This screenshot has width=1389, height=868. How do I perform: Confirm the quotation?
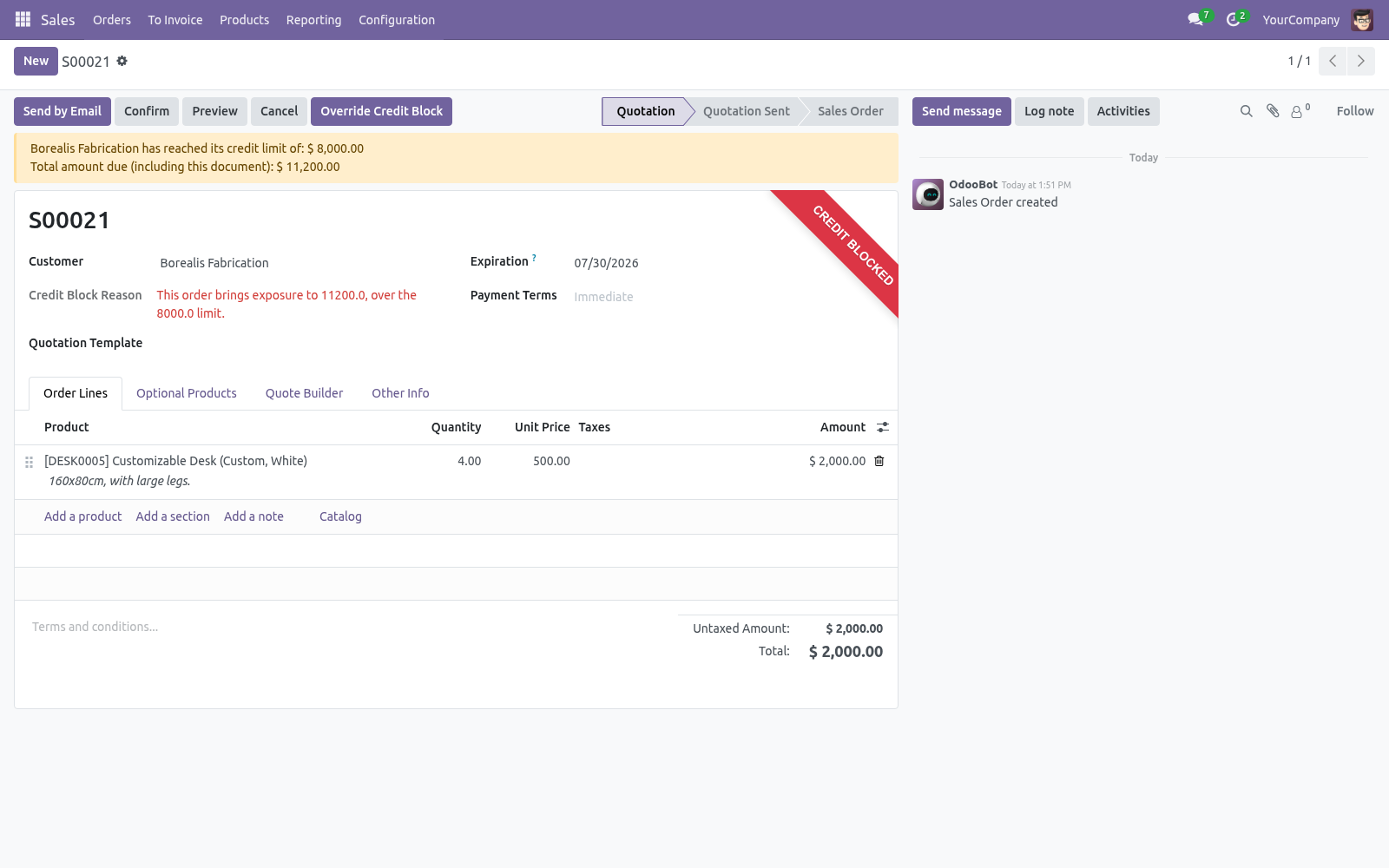147,111
